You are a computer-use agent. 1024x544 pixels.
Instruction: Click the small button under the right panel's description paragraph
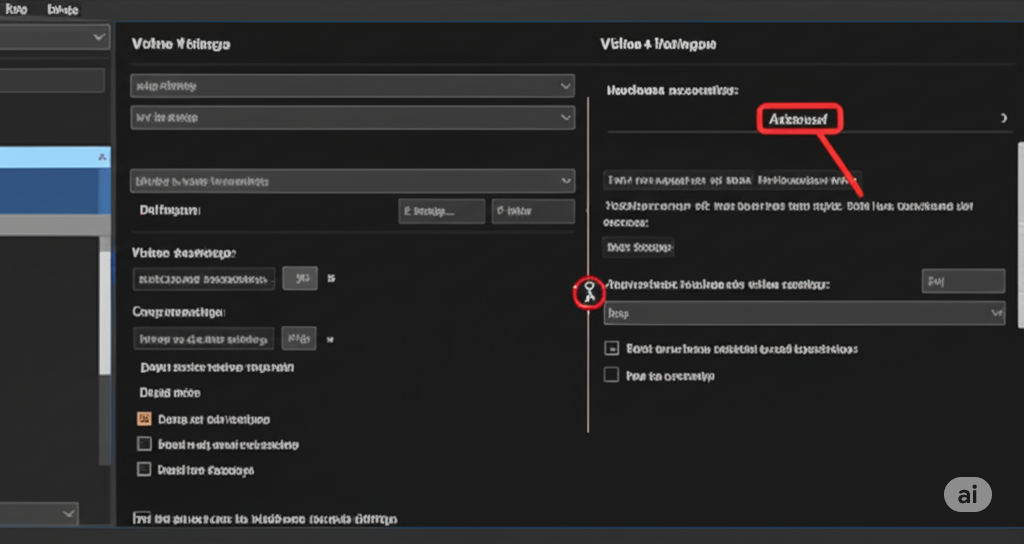coord(639,248)
